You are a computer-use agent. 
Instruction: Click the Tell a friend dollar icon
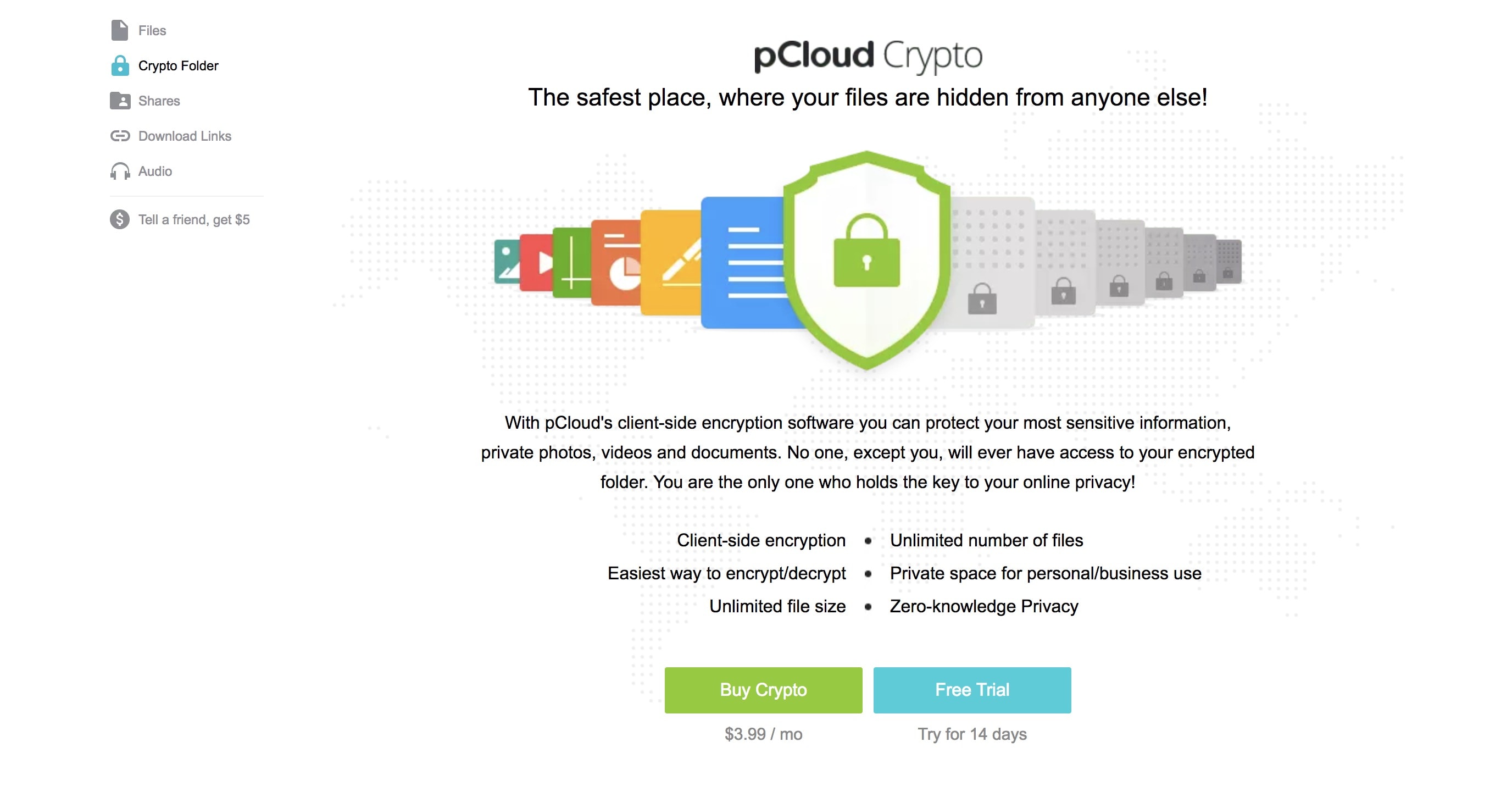120,219
